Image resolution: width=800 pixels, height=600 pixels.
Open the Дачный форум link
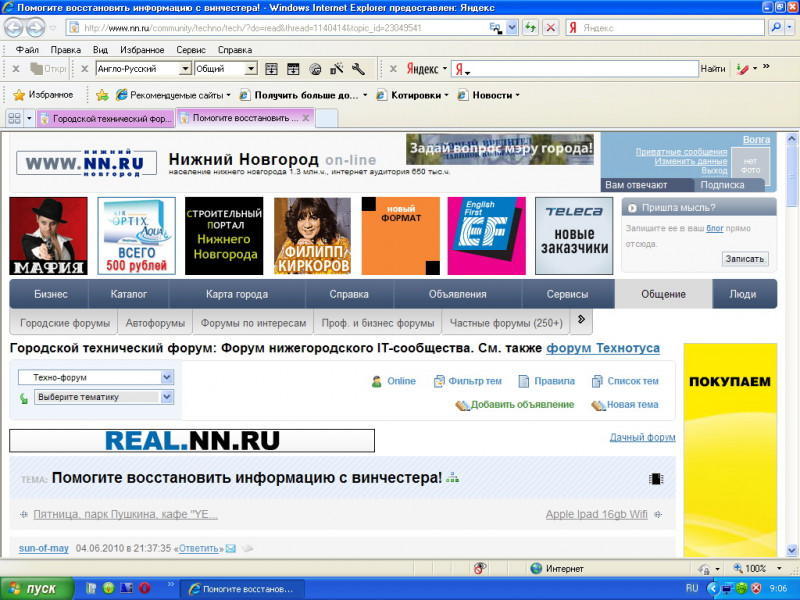[x=642, y=437]
